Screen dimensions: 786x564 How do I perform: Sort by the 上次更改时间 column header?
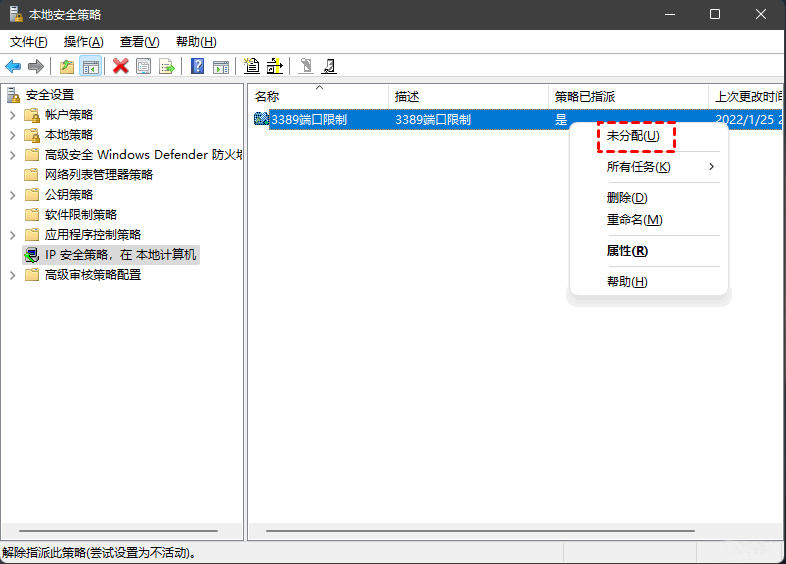pos(746,96)
